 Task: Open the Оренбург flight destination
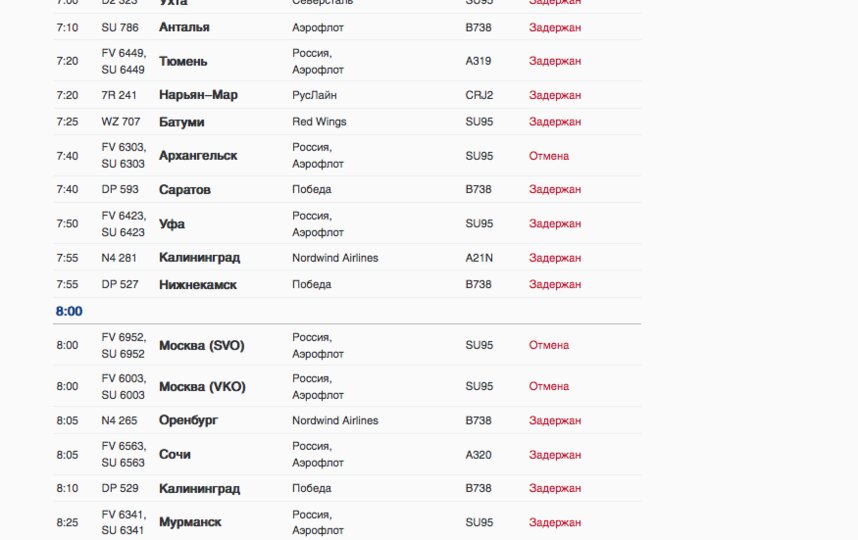pos(188,421)
